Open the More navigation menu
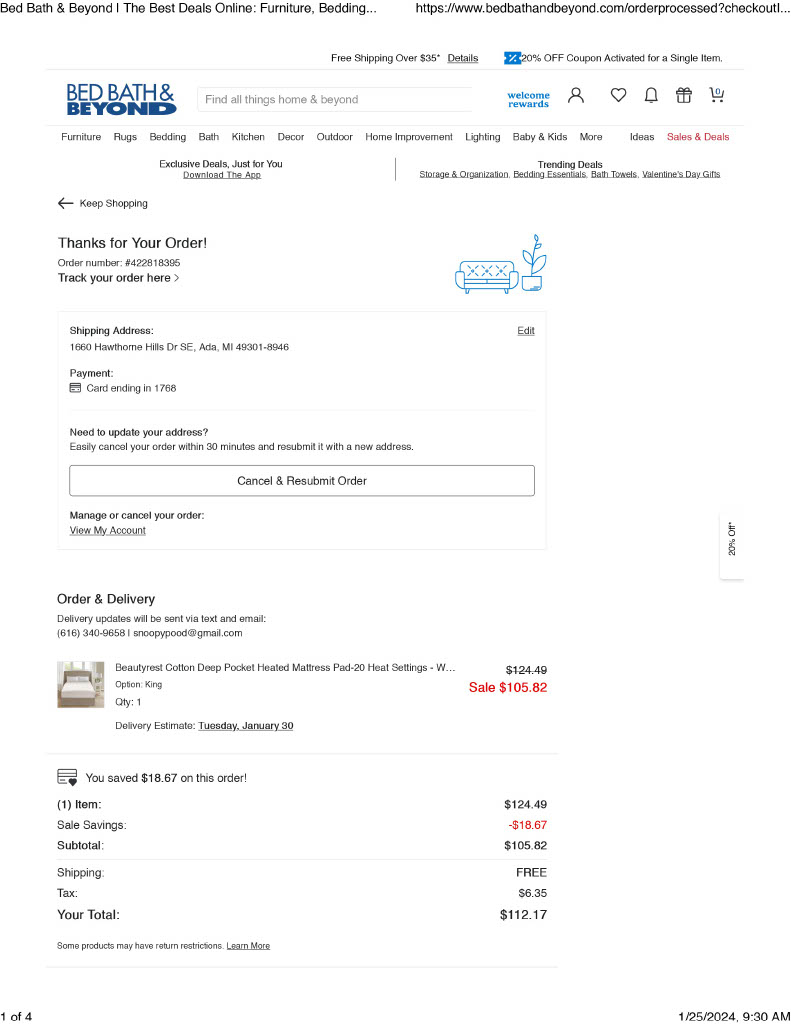Screen dimensions: 791x1024 (590, 137)
